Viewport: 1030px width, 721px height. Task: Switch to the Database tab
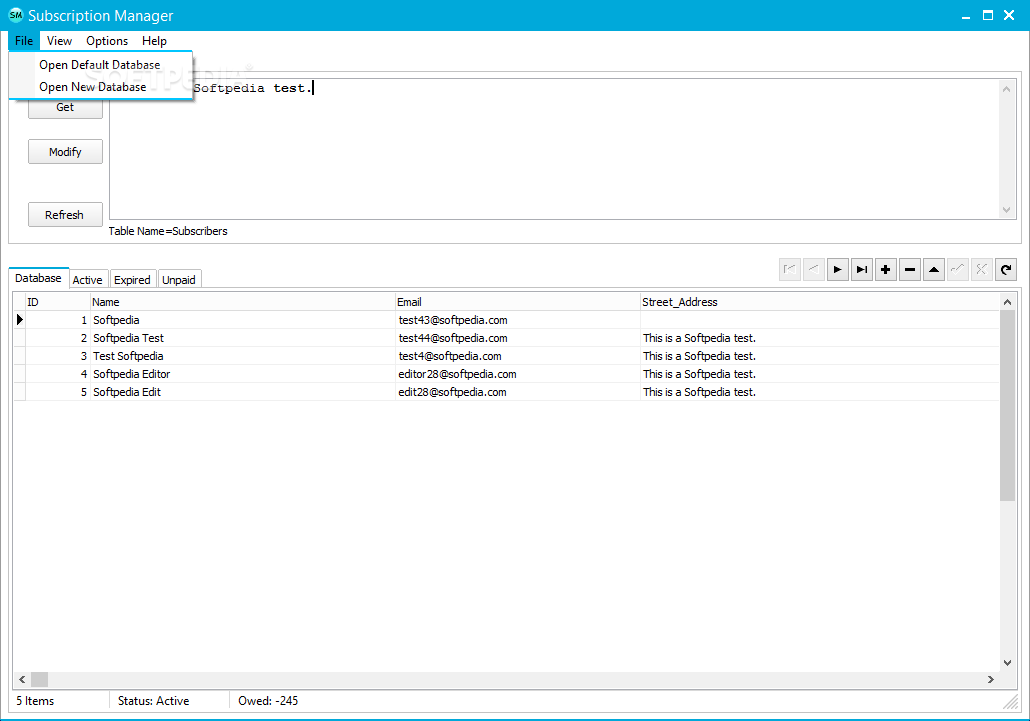pyautogui.click(x=38, y=278)
